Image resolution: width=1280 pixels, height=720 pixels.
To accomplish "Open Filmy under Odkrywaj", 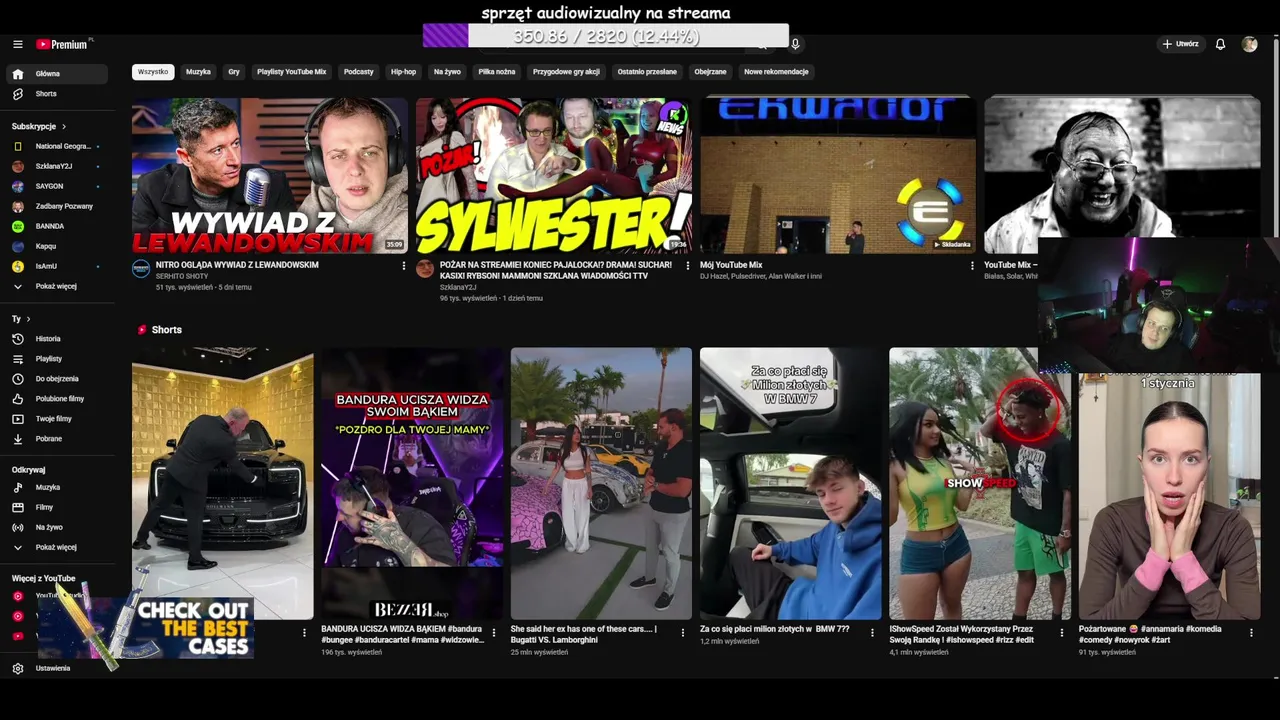I will tap(56, 508).
